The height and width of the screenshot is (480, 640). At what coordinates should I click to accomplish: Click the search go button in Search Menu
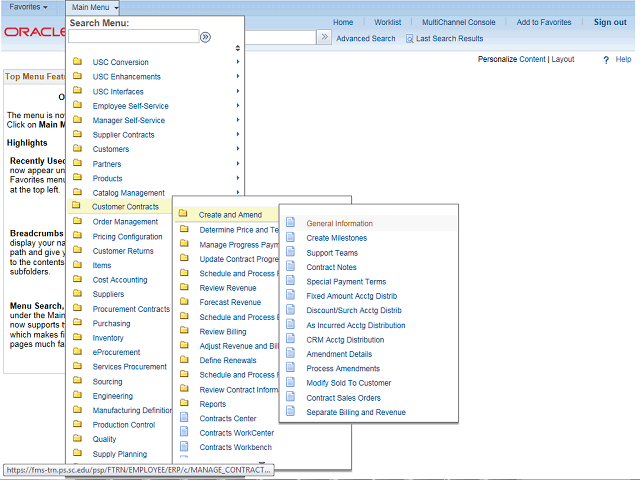click(206, 37)
